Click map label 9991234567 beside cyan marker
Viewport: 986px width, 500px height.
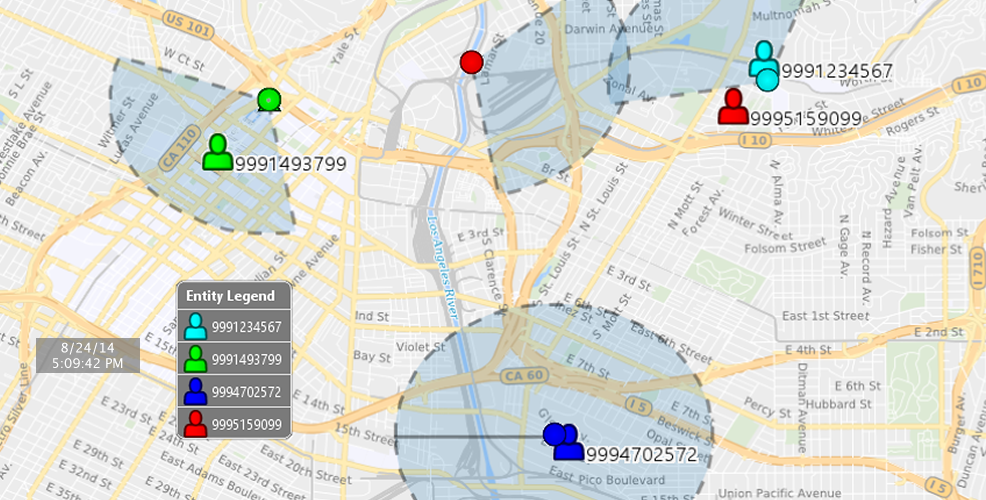click(837, 71)
